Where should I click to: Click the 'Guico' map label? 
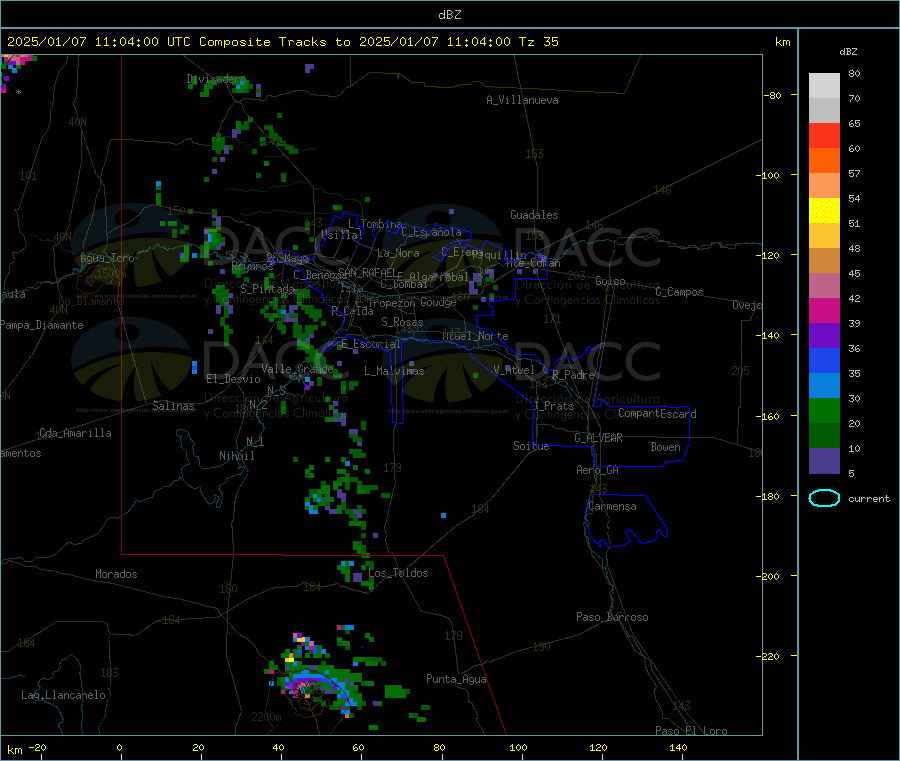[610, 281]
